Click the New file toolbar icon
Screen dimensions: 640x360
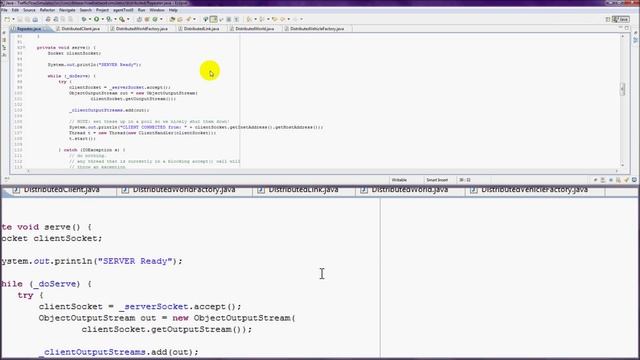[x=7, y=19]
